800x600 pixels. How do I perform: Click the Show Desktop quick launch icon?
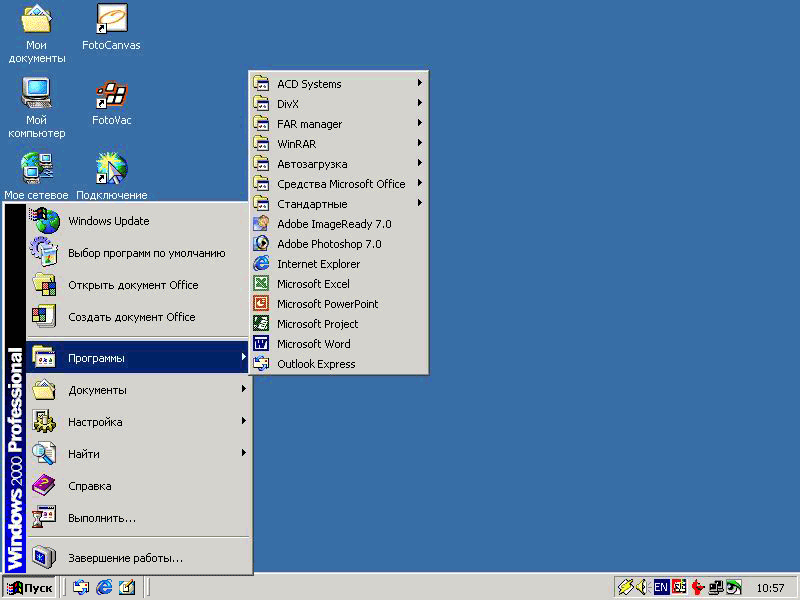click(127, 587)
